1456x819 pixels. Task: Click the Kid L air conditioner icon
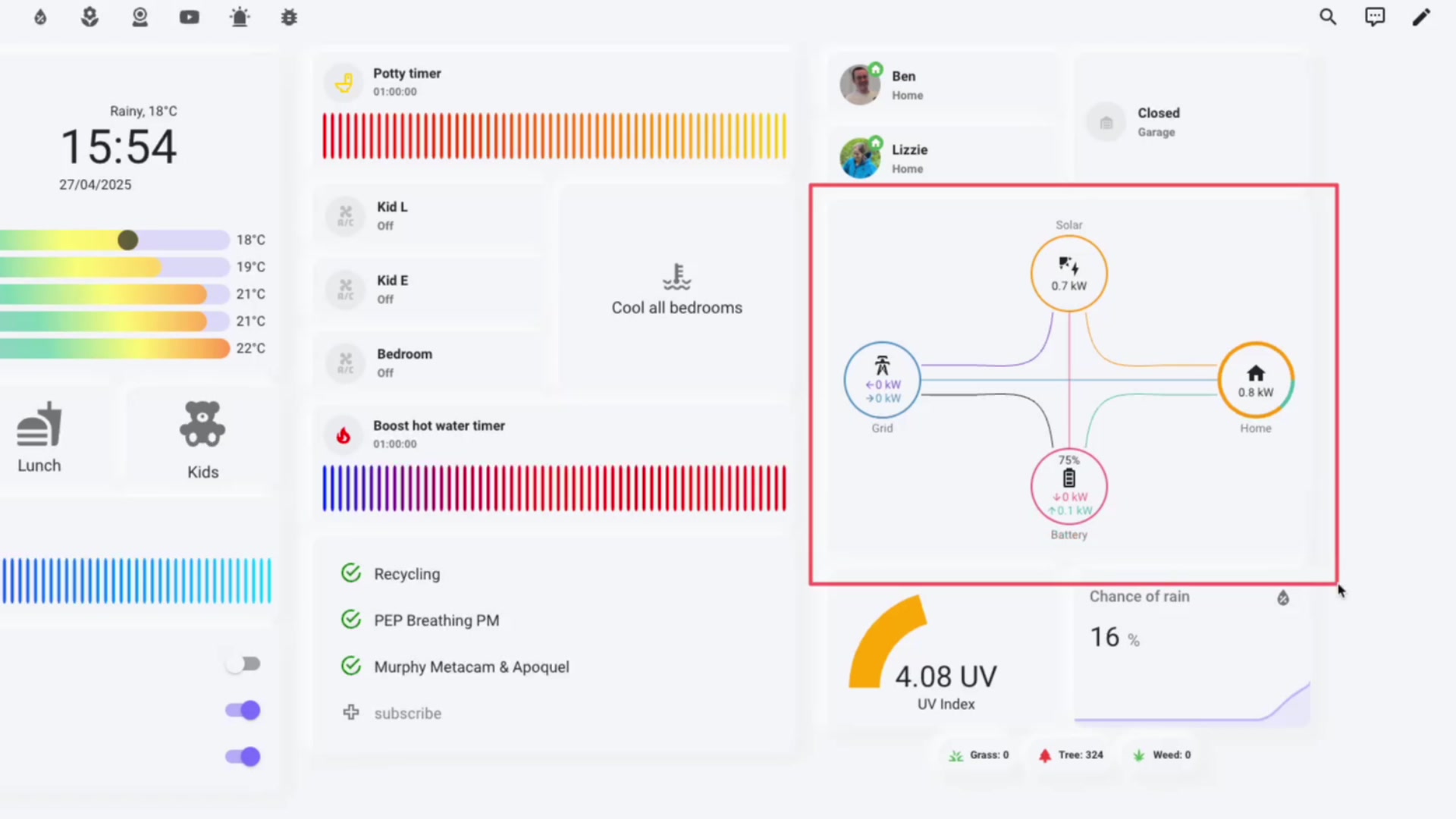[345, 215]
